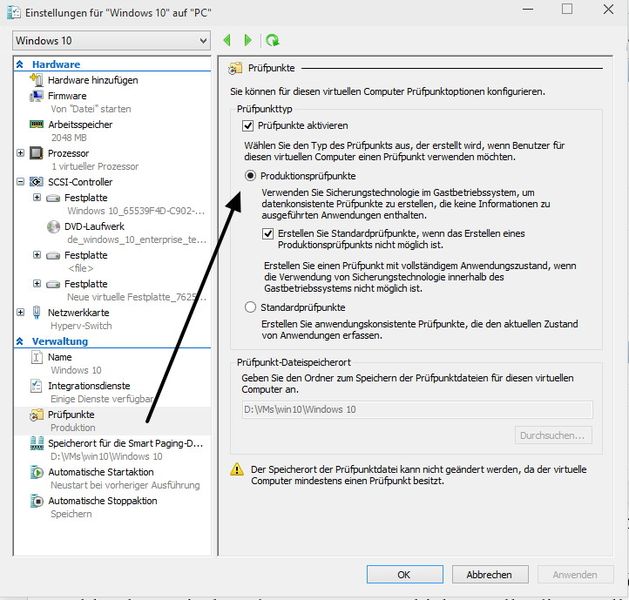
Task: Click the drive icon of Festplatte <file>
Action: (x=53, y=255)
